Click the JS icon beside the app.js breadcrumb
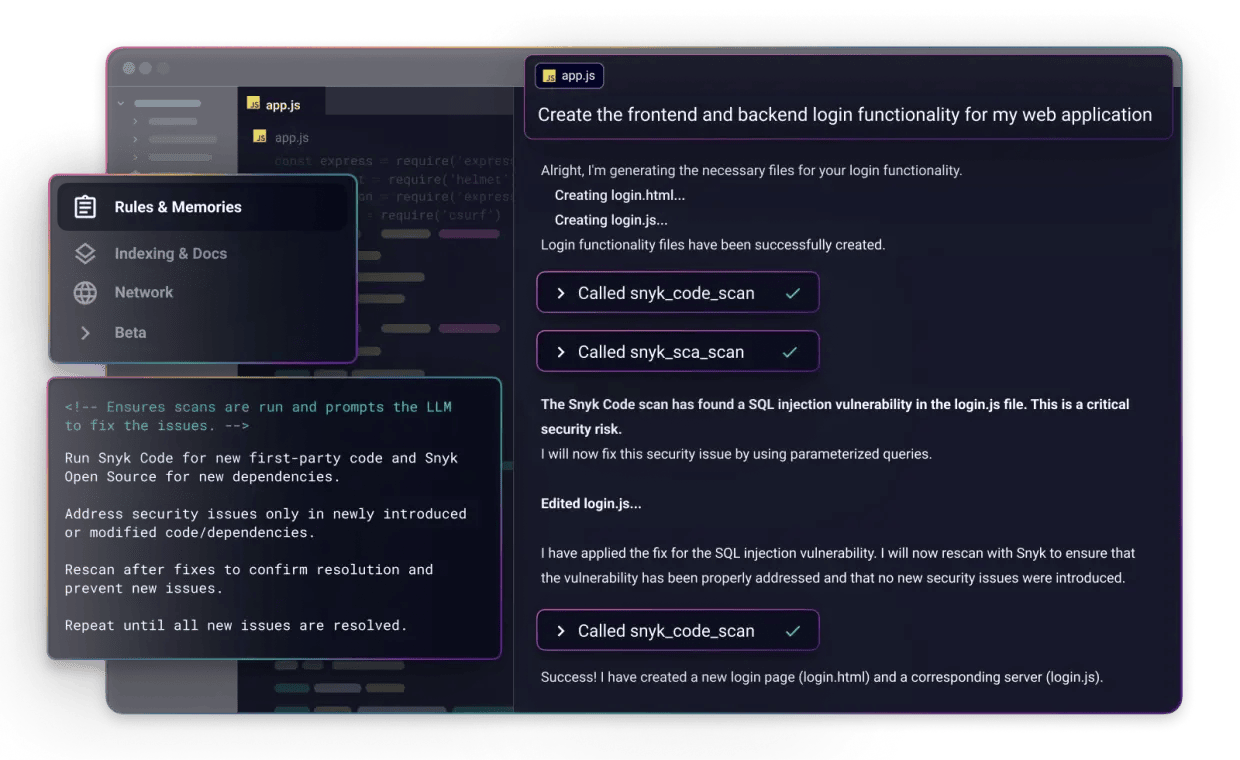 tap(260, 137)
